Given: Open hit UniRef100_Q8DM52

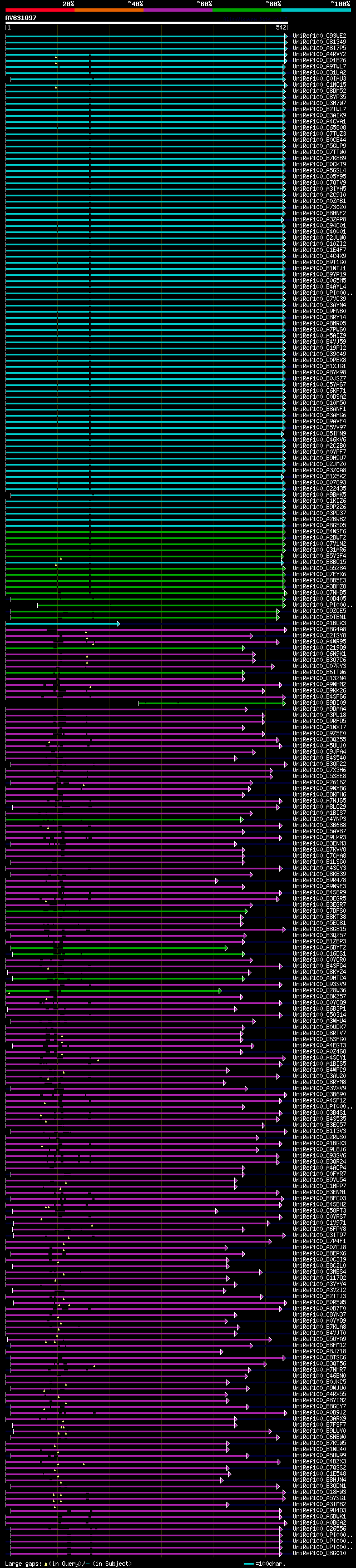Looking at the screenshot, I should tap(319, 91).
